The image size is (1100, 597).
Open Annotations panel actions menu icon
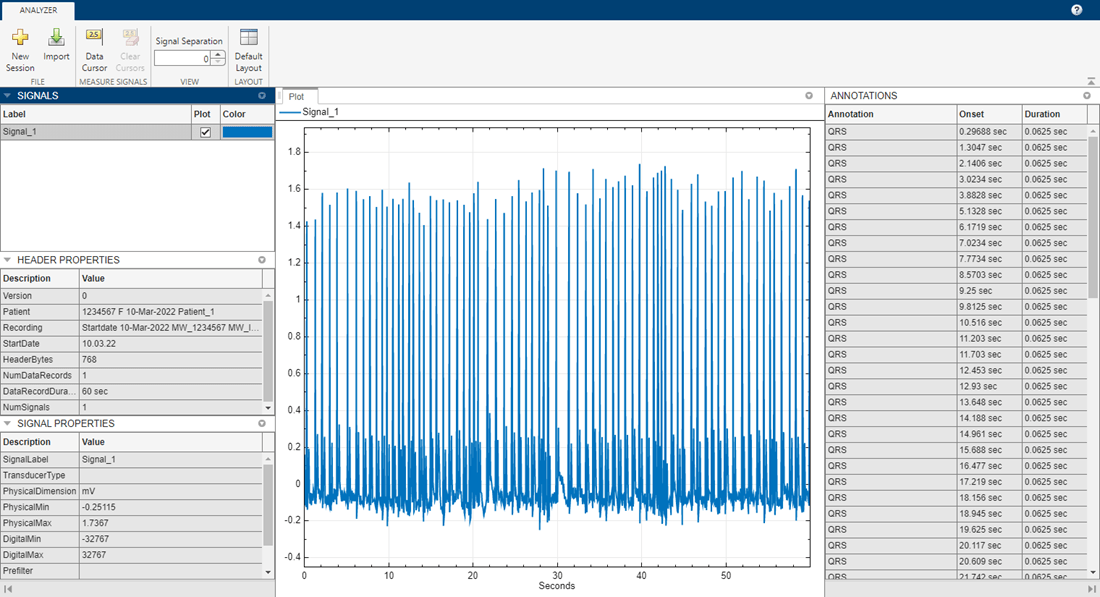pos(1087,96)
